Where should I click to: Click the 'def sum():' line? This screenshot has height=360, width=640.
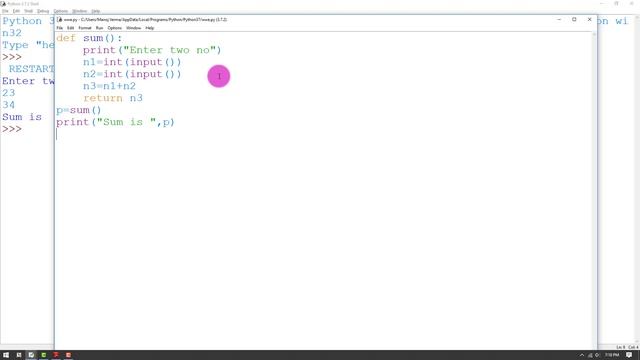click(x=89, y=38)
